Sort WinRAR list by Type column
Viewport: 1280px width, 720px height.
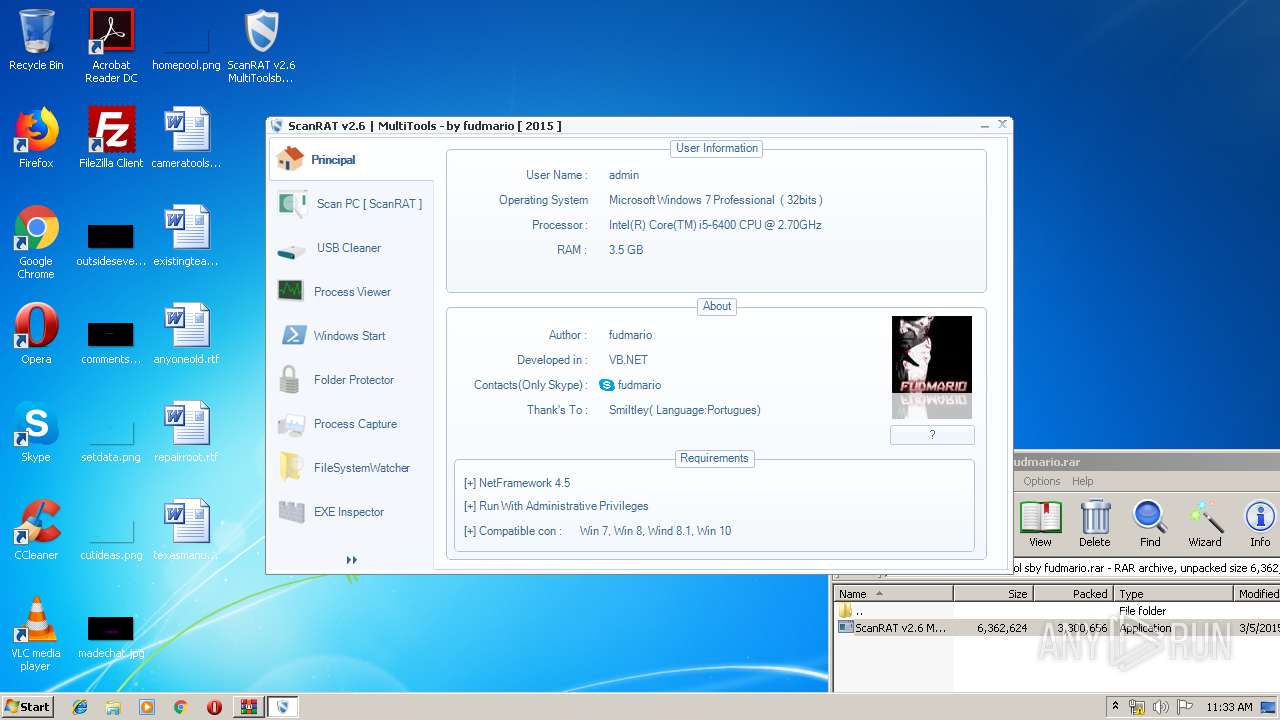pos(1174,593)
